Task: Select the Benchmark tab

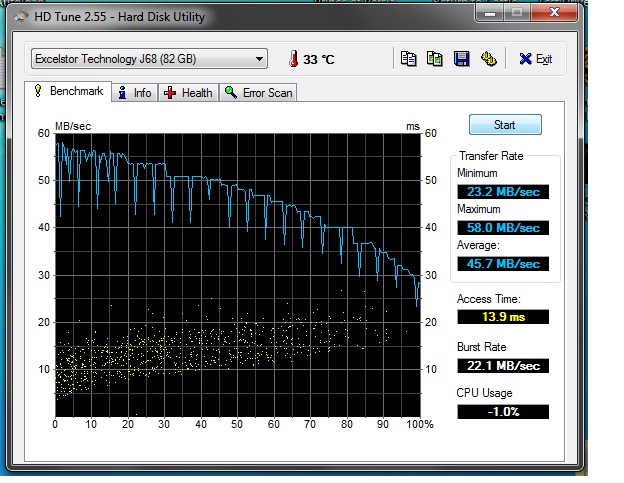Action: [68, 91]
